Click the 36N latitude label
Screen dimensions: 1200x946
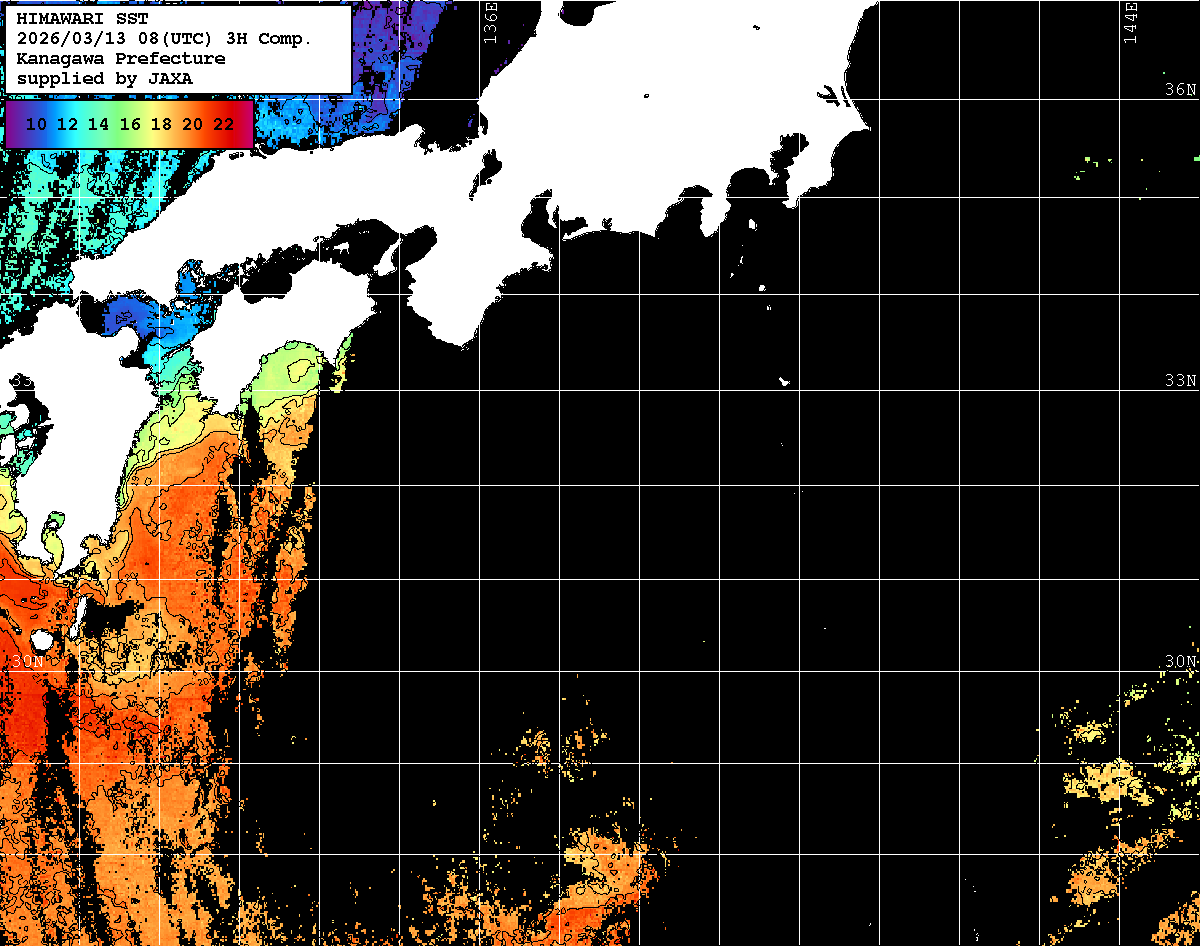pyautogui.click(x=1180, y=90)
